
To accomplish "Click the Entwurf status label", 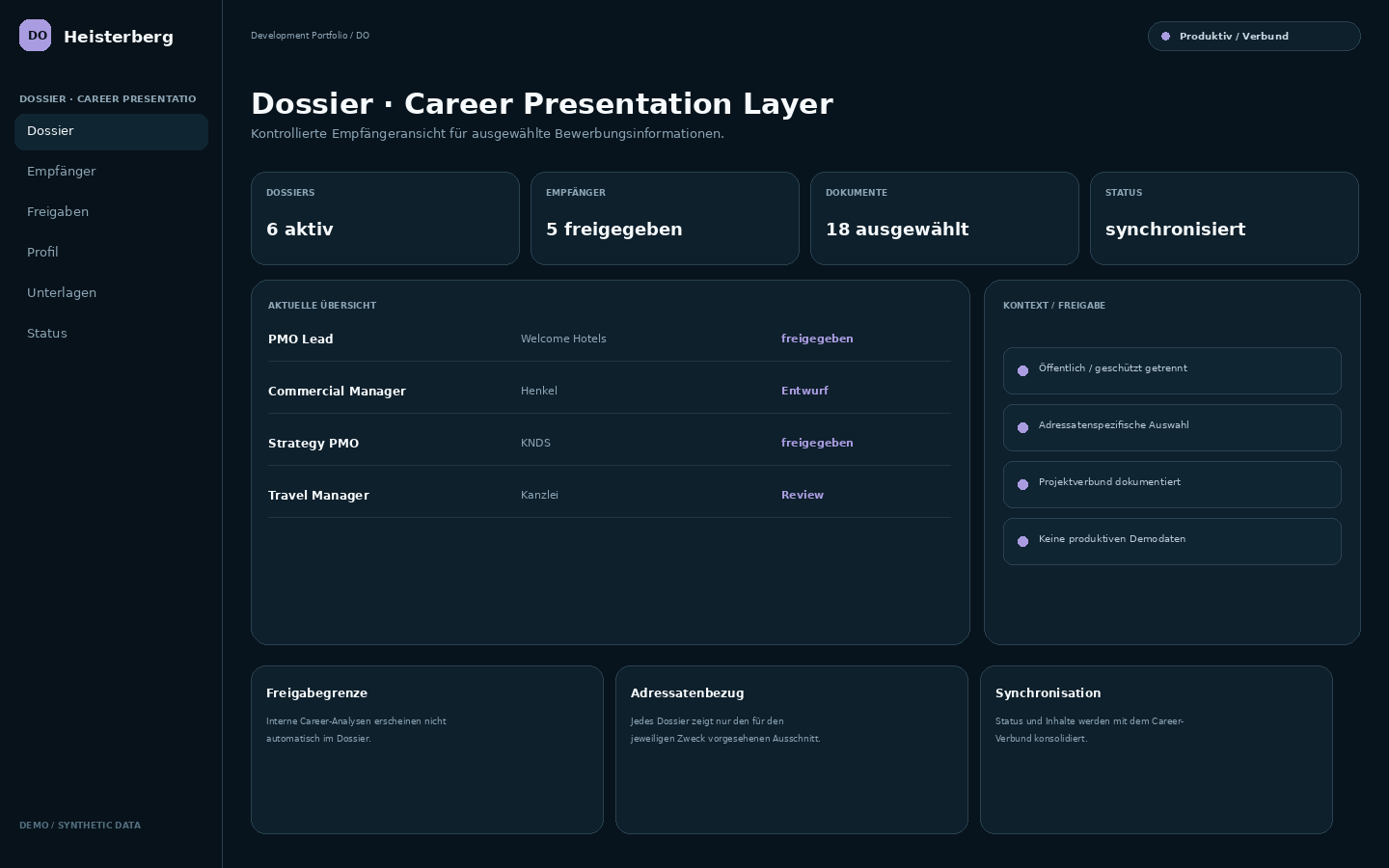I will (804, 392).
